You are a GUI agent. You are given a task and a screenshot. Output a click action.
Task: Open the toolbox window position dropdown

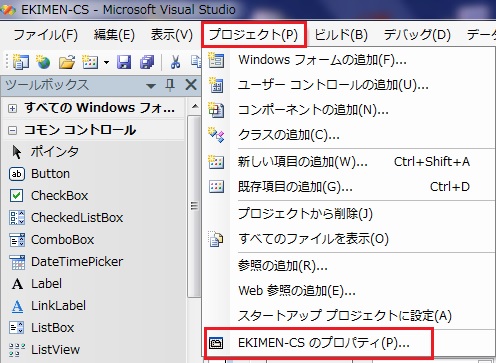point(151,86)
